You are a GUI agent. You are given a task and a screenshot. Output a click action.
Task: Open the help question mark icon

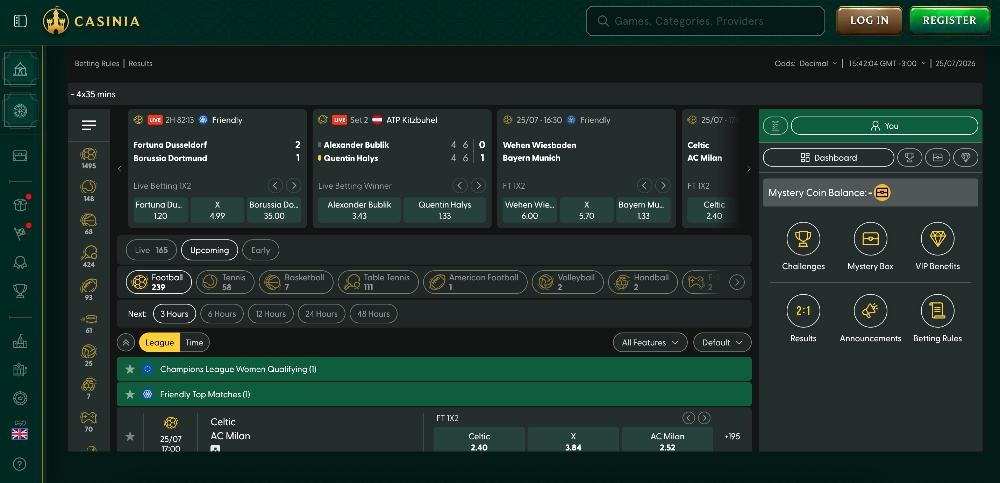[x=20, y=464]
